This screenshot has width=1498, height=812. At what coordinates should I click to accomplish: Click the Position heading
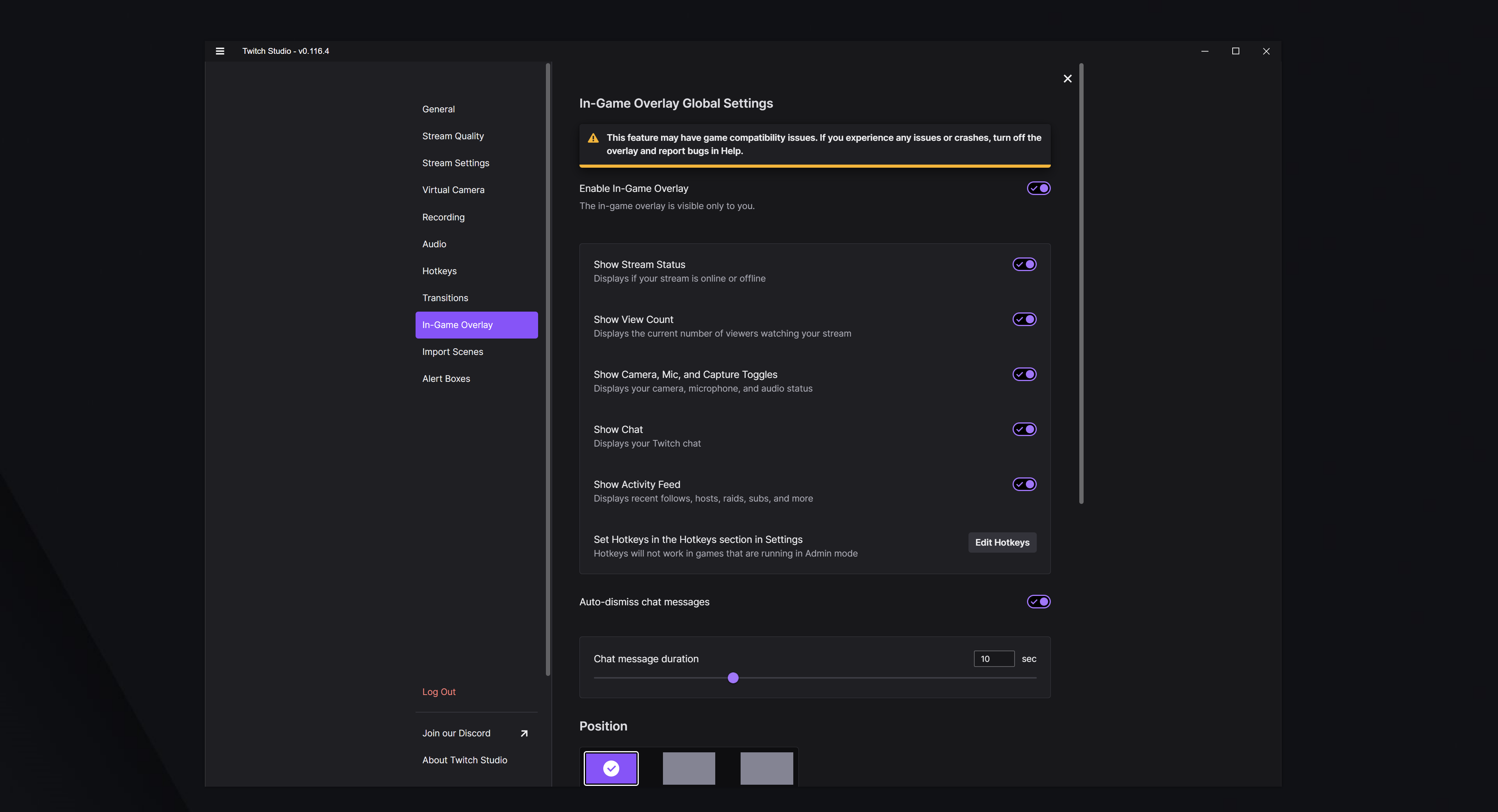coord(603,726)
